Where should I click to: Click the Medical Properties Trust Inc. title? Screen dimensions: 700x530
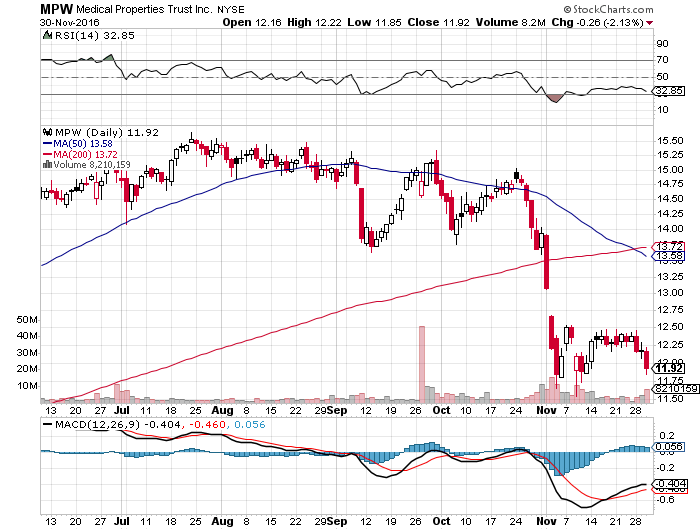[144, 9]
